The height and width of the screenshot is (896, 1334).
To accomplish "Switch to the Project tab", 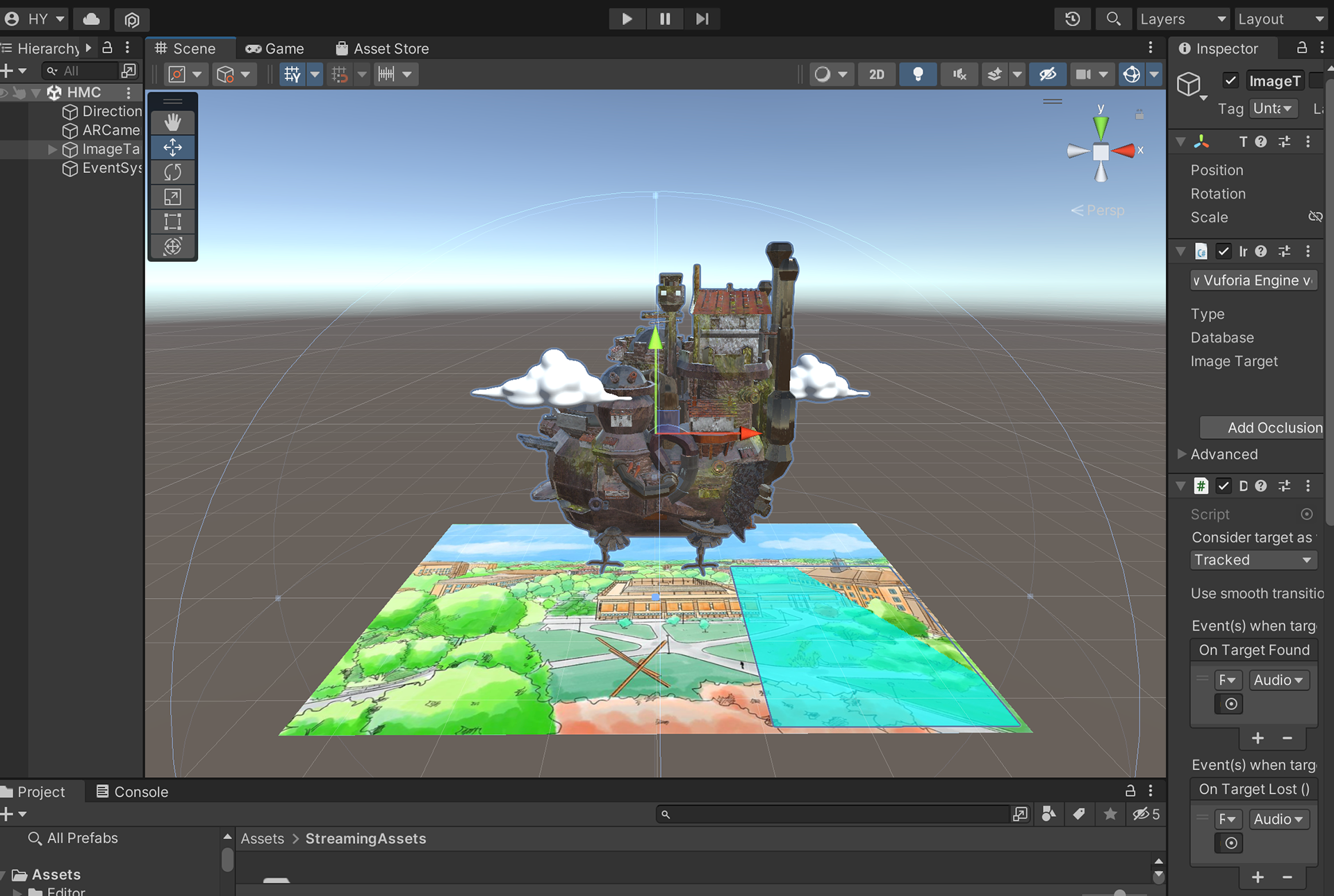I will click(33, 792).
